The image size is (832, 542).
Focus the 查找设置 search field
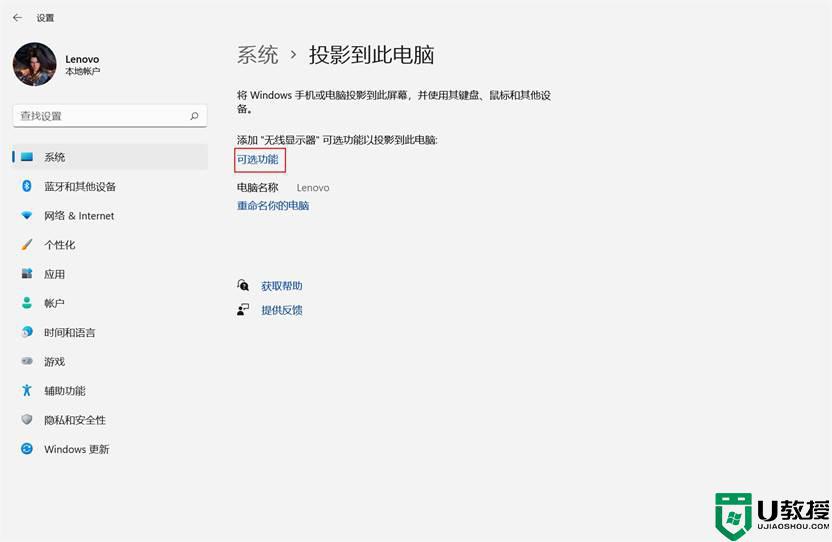[100, 116]
